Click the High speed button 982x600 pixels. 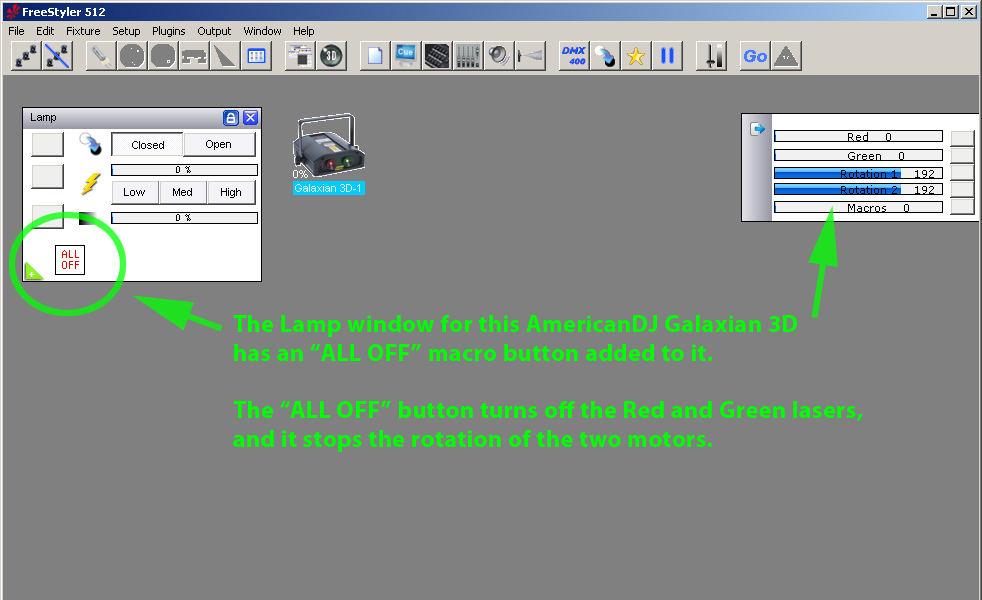tap(230, 192)
